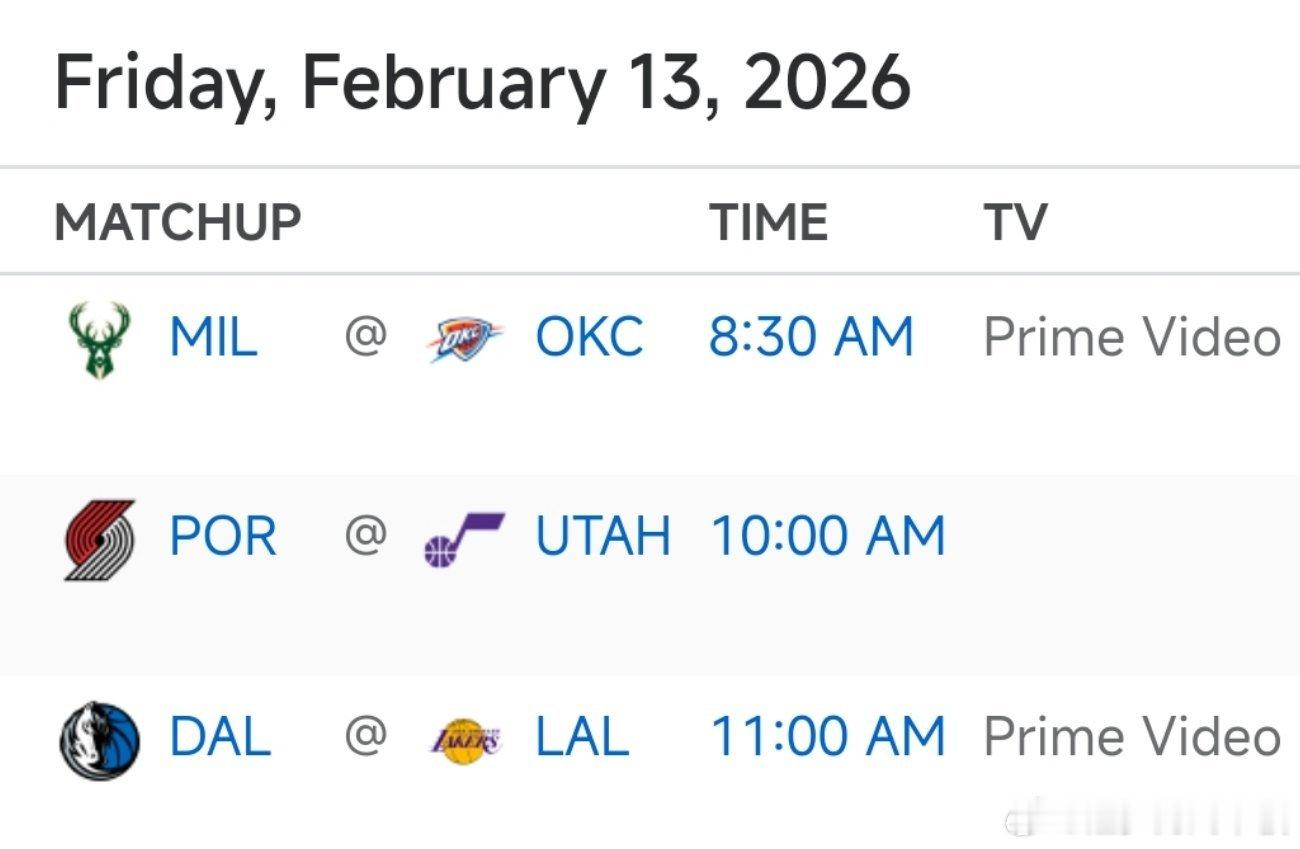Open the 10:00 AM game link
Viewport: 1300px width, 849px height.
827,537
